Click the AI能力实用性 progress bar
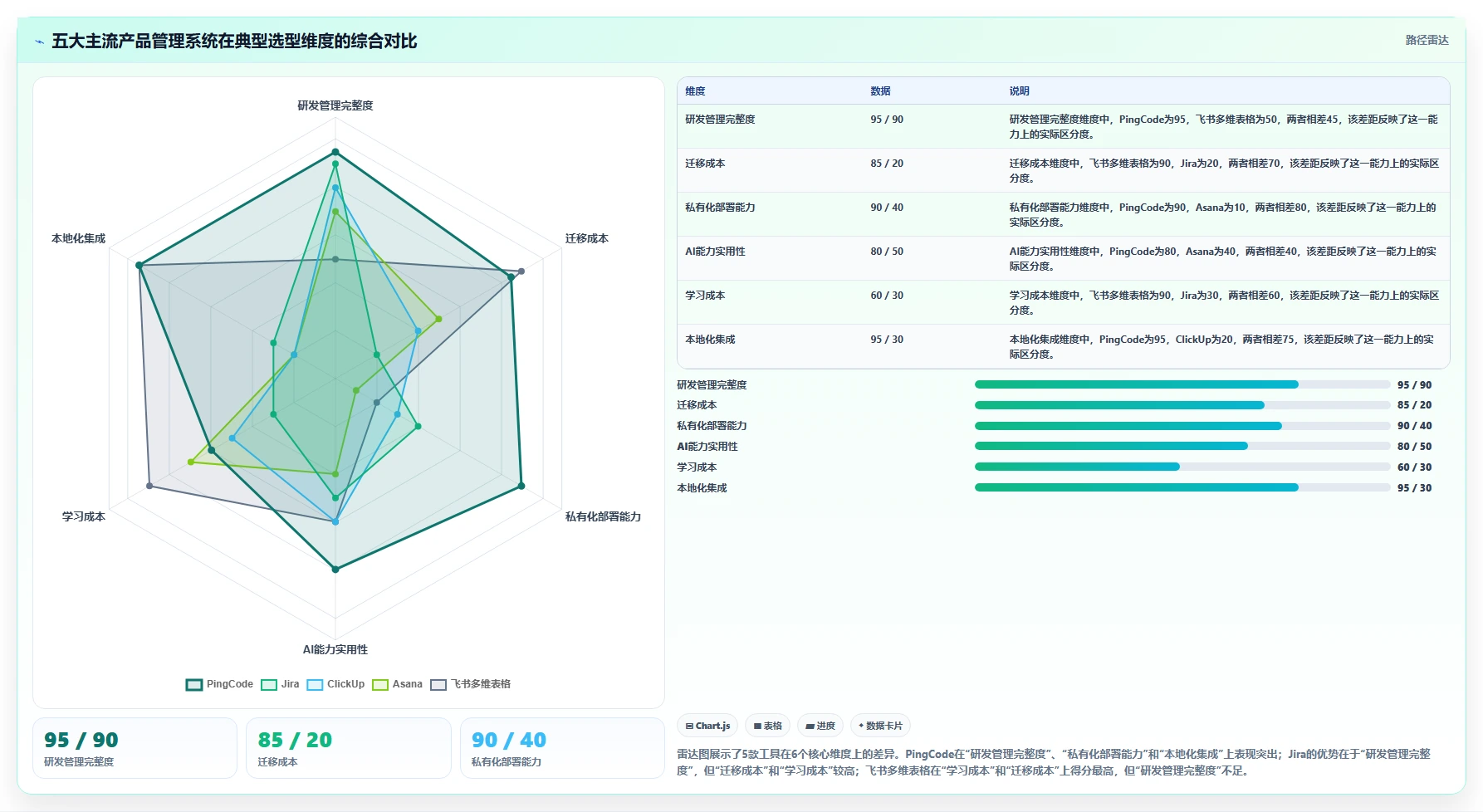The height and width of the screenshot is (812, 1483). click(1182, 446)
